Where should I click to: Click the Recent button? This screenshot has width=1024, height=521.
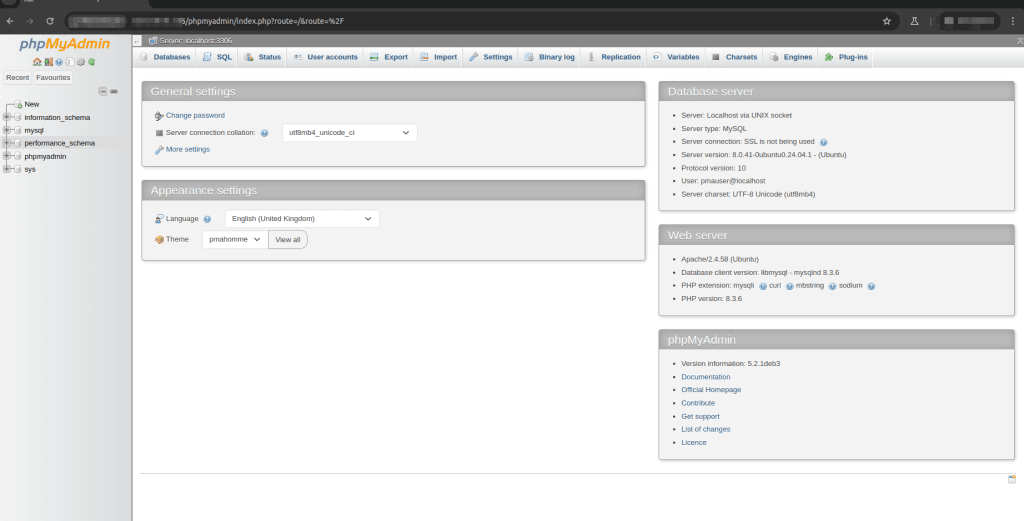(x=18, y=78)
